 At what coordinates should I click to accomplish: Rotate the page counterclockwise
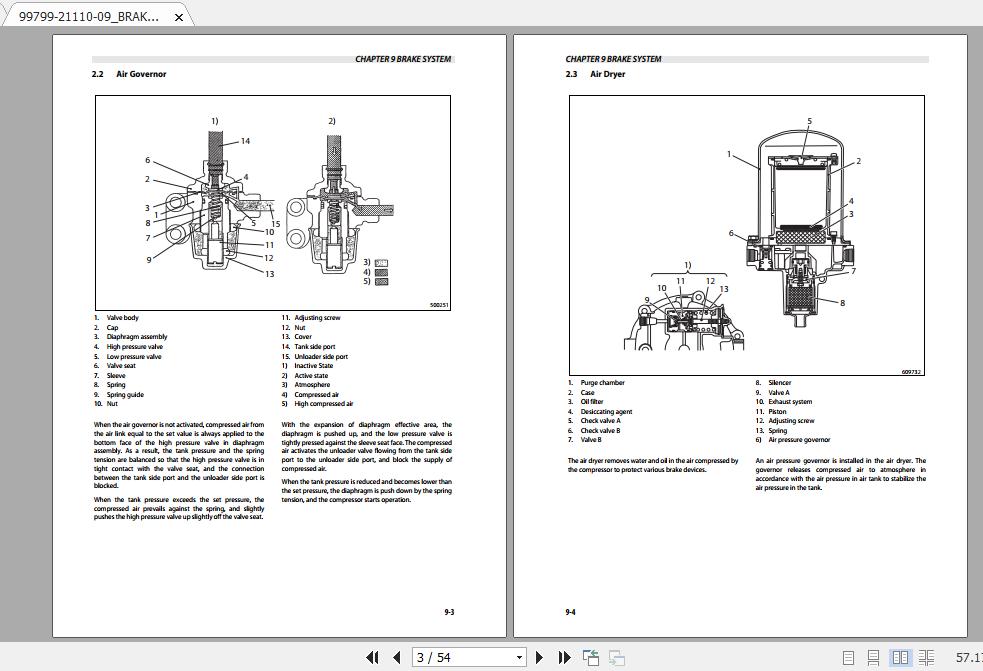590,657
